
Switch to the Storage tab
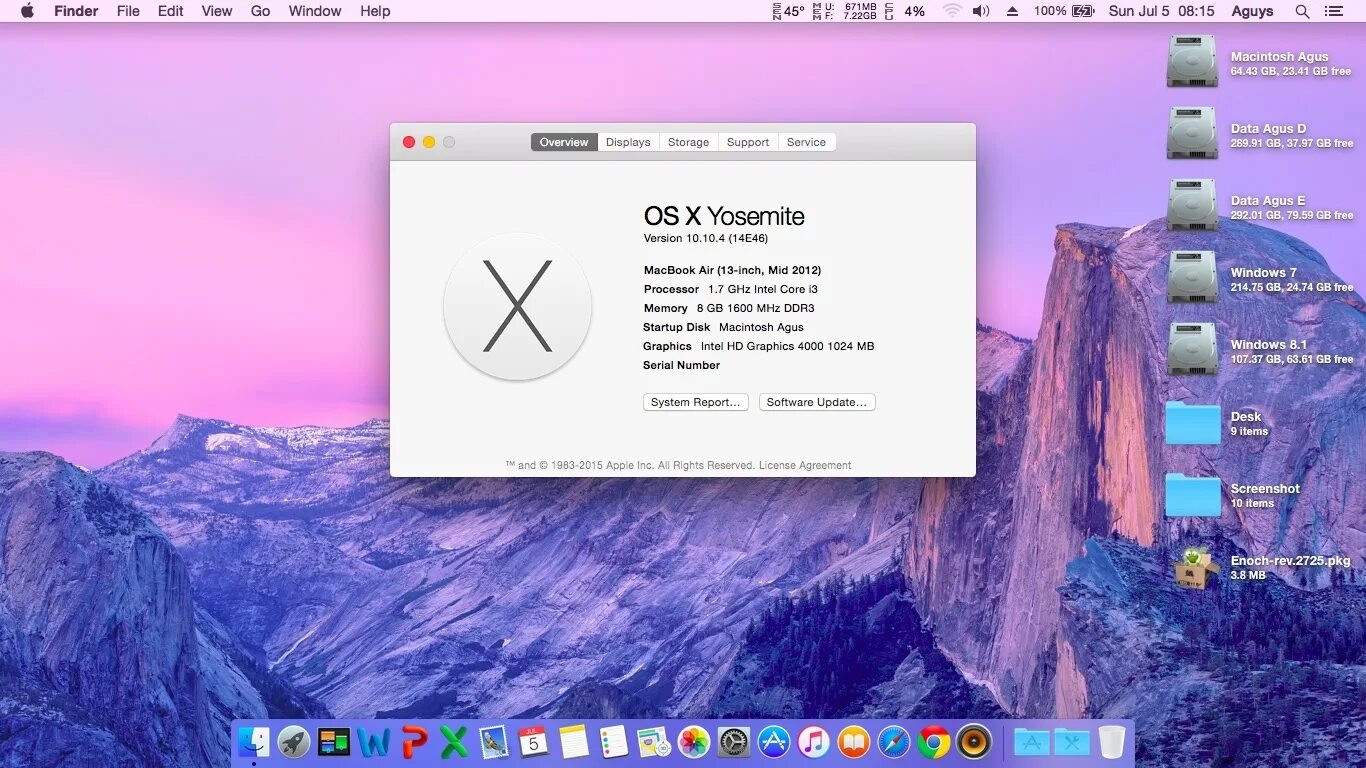pyautogui.click(x=688, y=142)
